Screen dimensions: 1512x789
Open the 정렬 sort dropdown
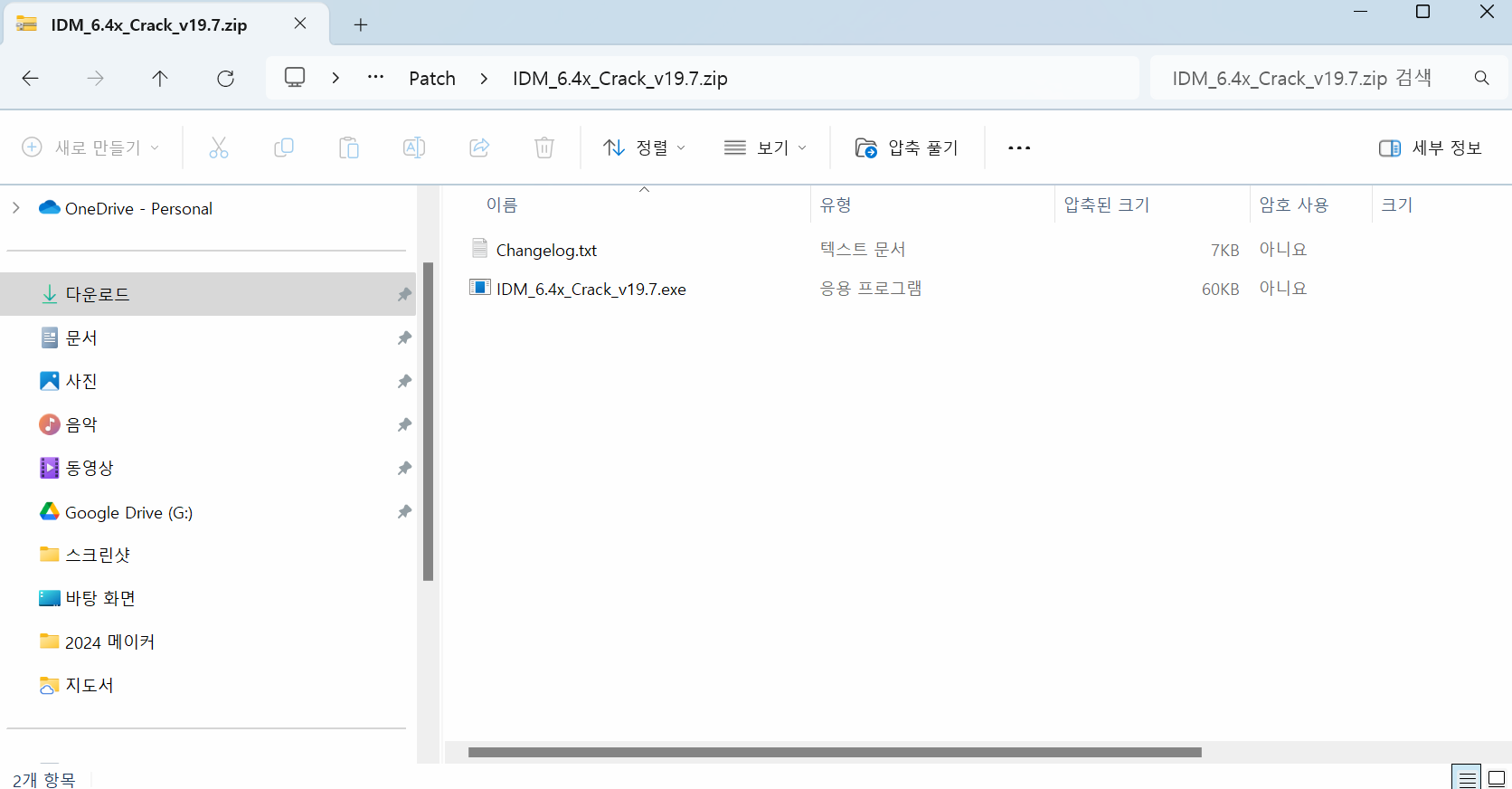coord(645,147)
